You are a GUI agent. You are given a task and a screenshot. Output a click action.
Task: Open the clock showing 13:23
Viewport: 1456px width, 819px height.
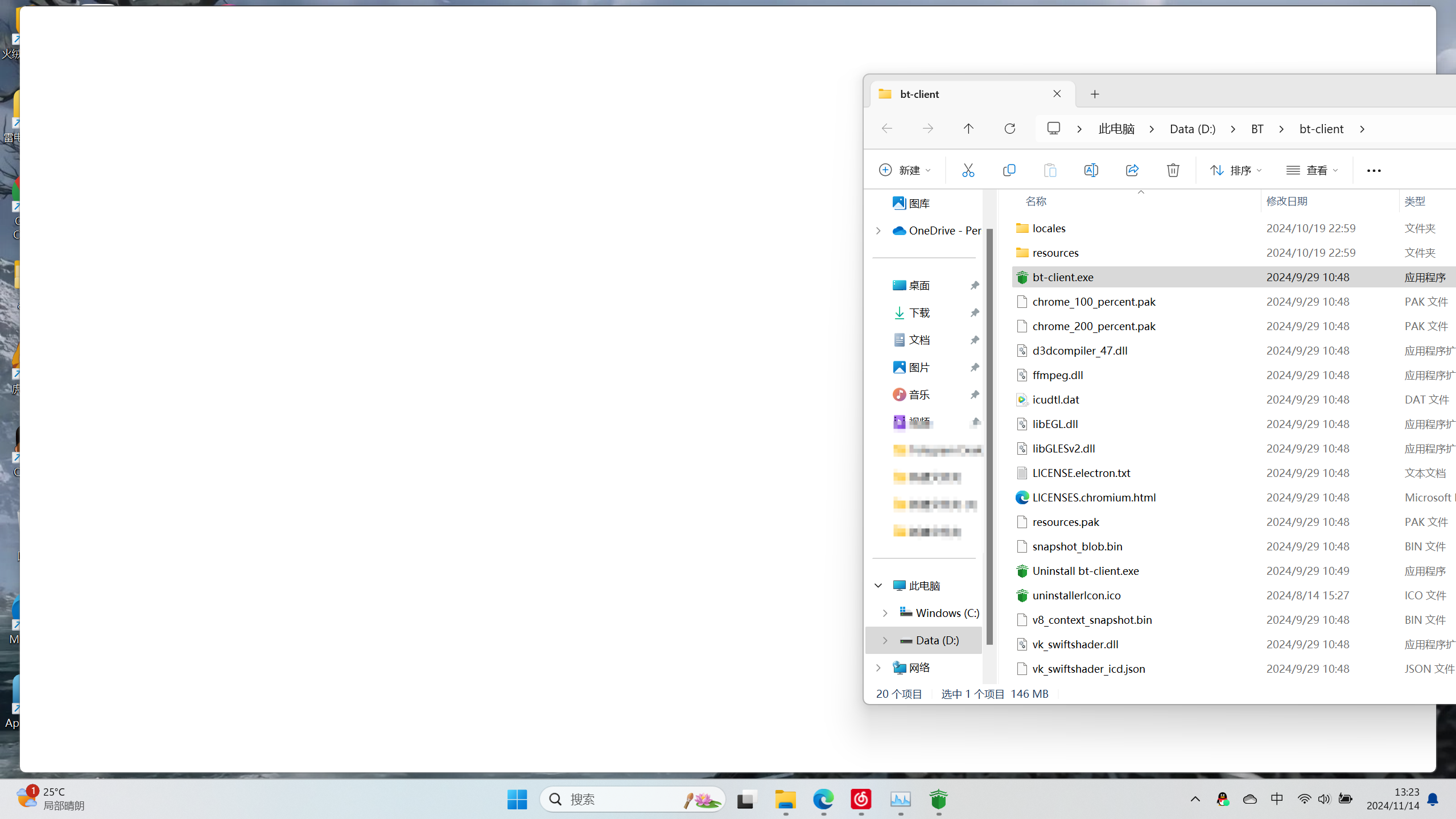coord(1392,799)
